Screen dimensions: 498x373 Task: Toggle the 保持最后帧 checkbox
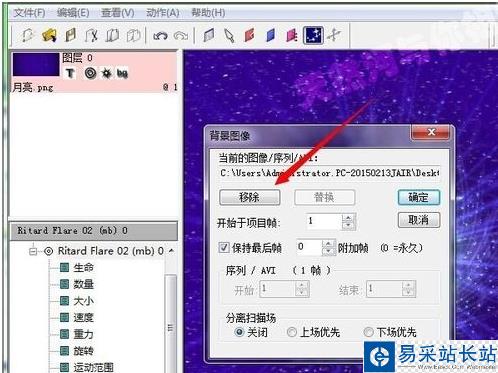point(224,248)
